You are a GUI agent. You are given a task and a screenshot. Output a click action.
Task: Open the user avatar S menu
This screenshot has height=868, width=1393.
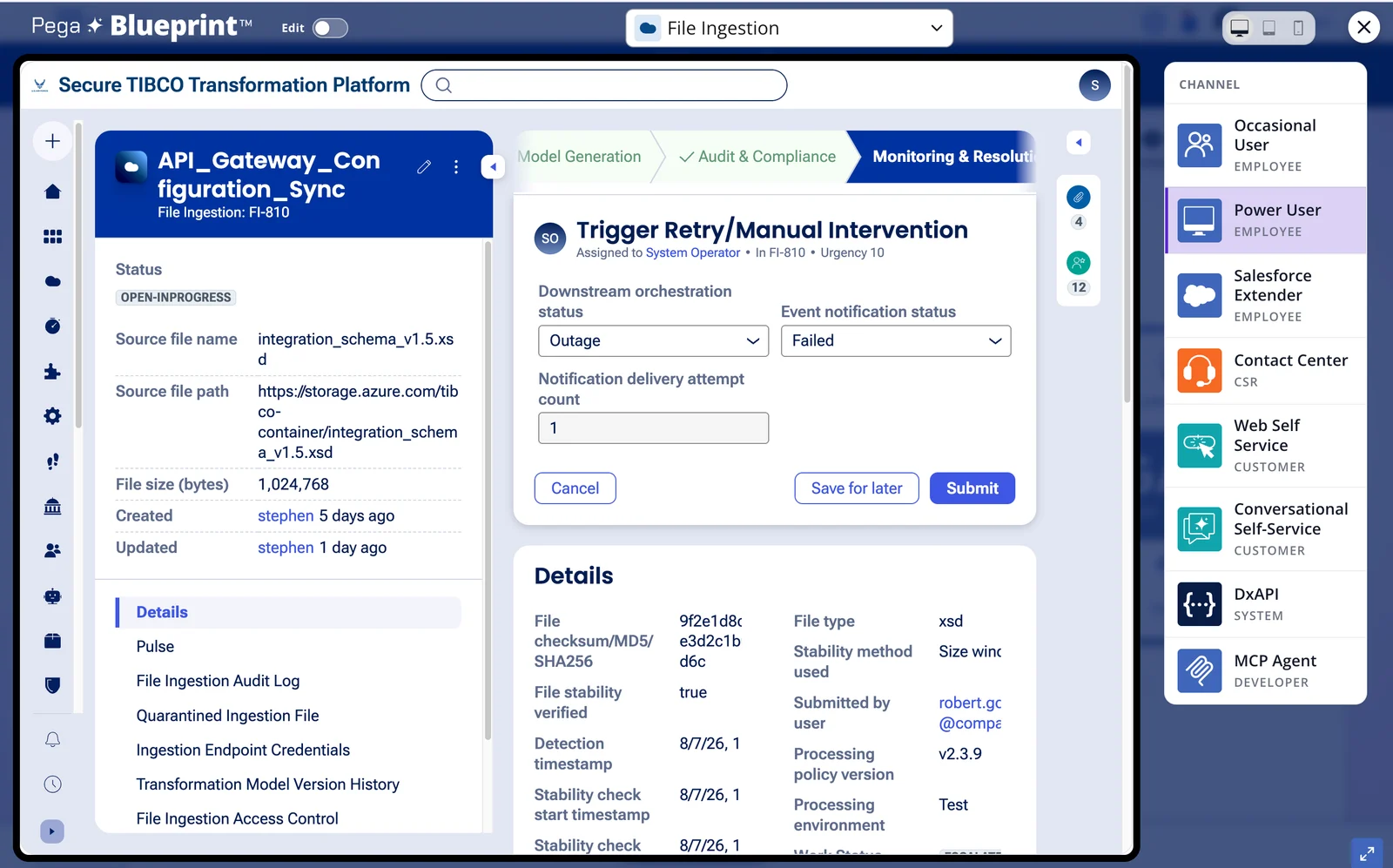point(1094,85)
